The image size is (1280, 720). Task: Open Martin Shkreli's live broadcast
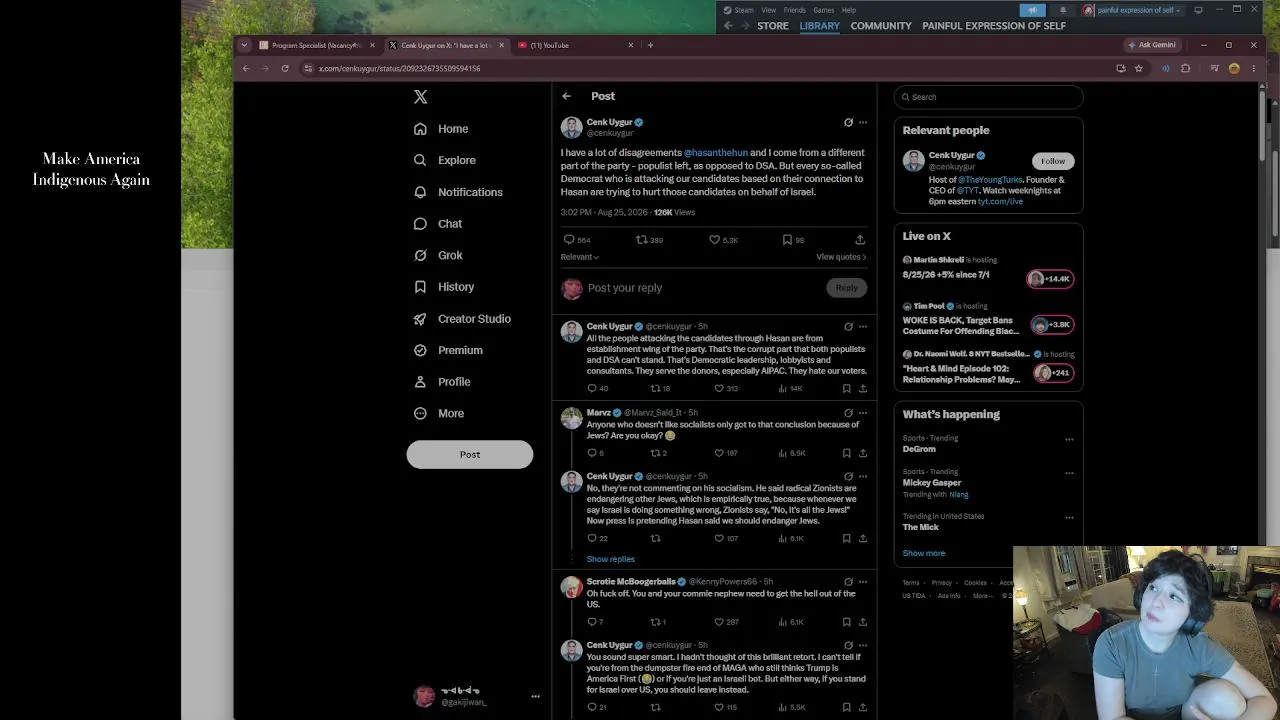(988, 270)
